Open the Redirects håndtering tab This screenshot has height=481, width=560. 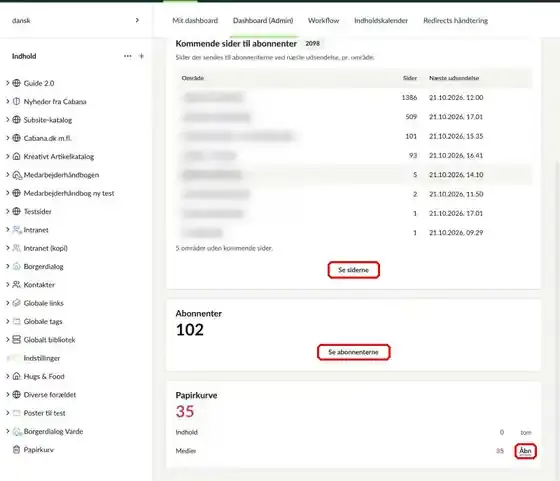coord(456,21)
